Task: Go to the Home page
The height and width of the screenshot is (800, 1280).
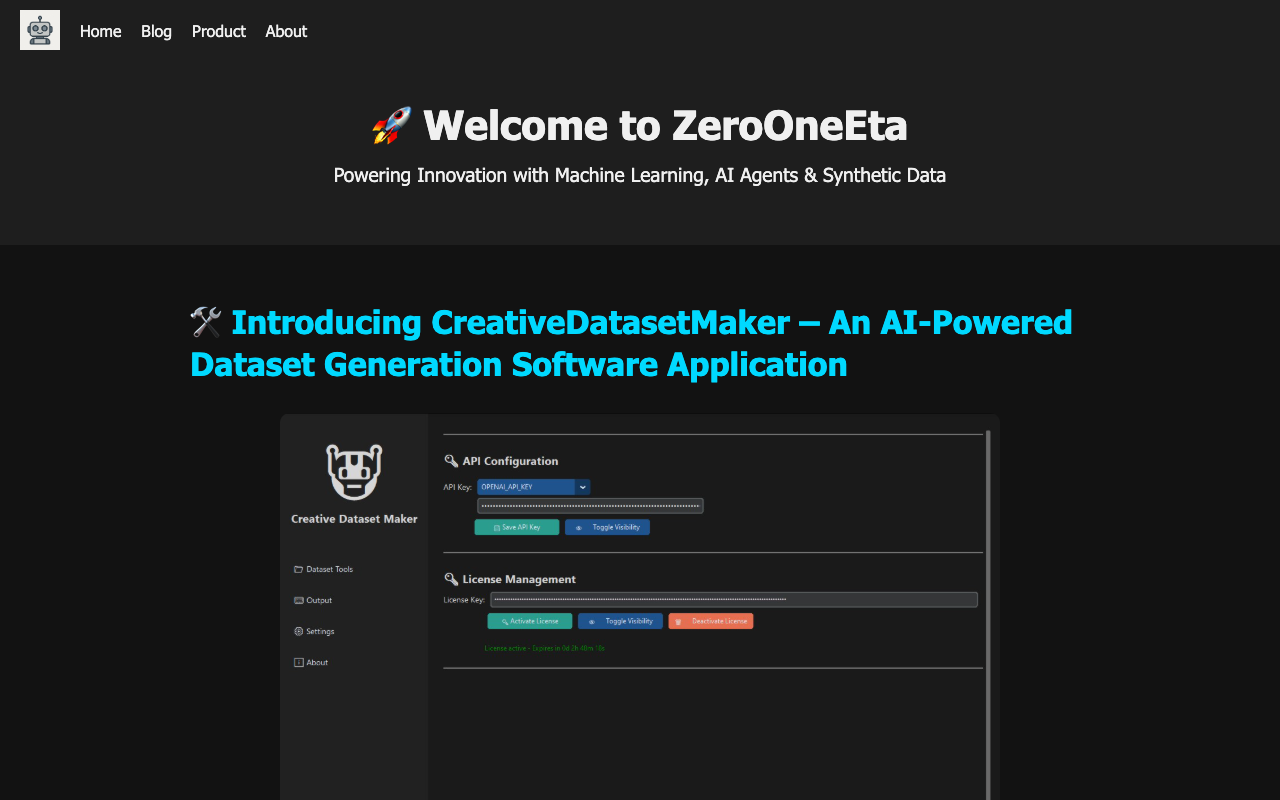Action: pos(100,31)
